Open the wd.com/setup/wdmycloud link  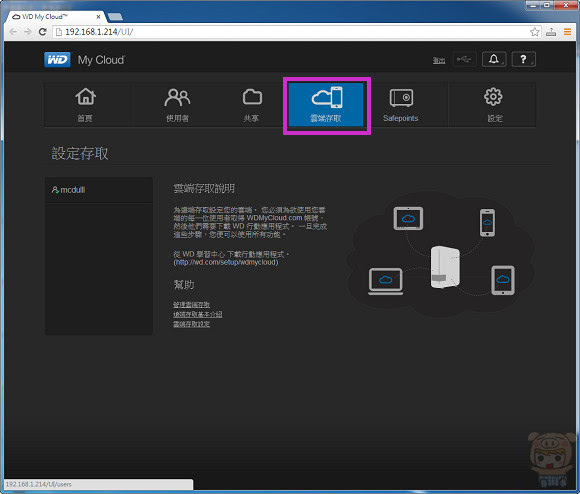tap(226, 262)
